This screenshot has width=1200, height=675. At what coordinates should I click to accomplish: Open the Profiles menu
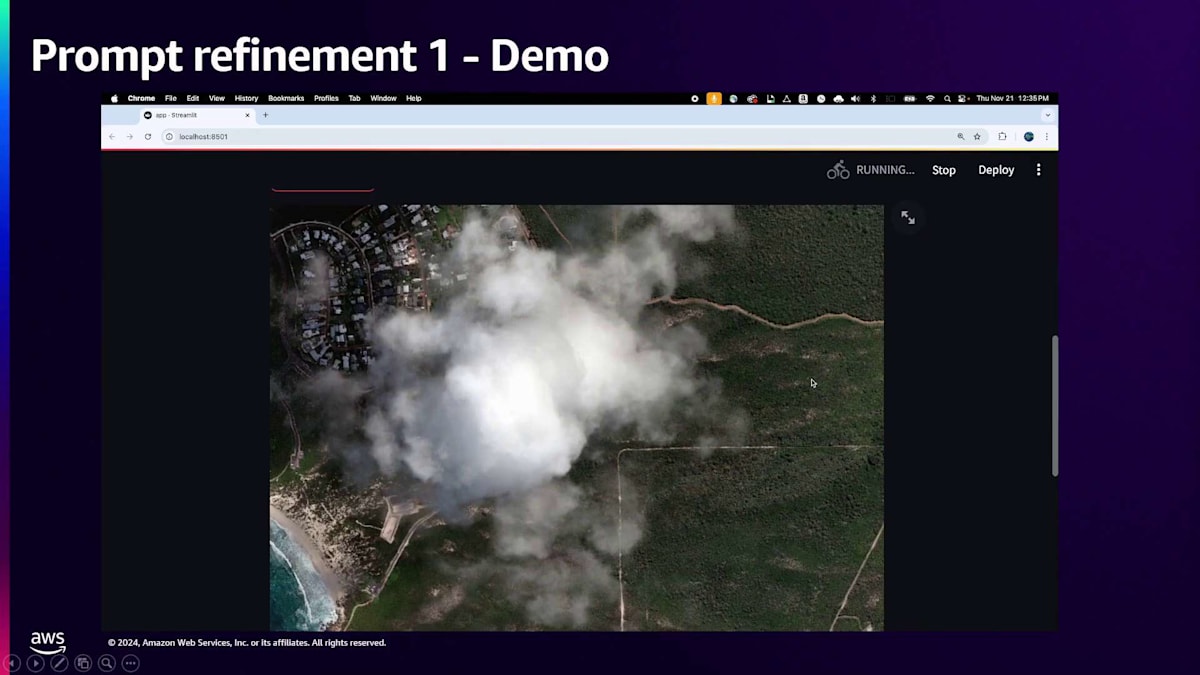(326, 98)
